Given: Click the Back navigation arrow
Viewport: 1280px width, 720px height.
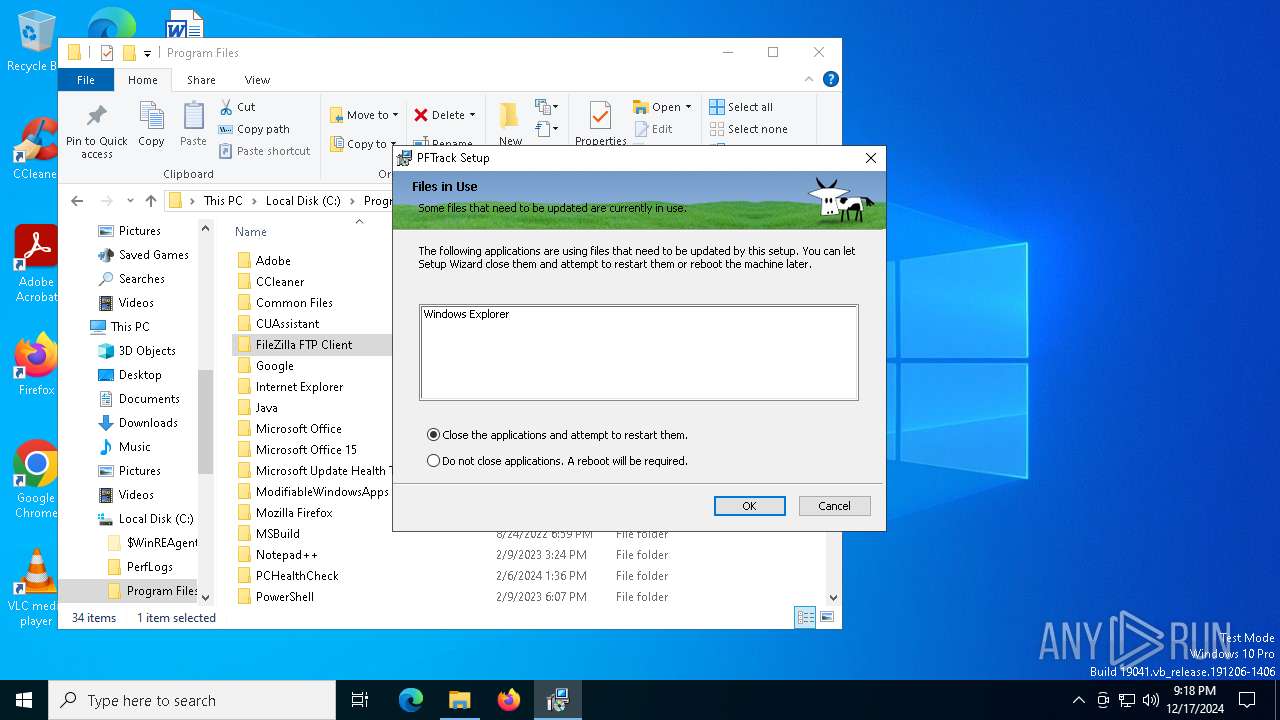Looking at the screenshot, I should click(77, 201).
